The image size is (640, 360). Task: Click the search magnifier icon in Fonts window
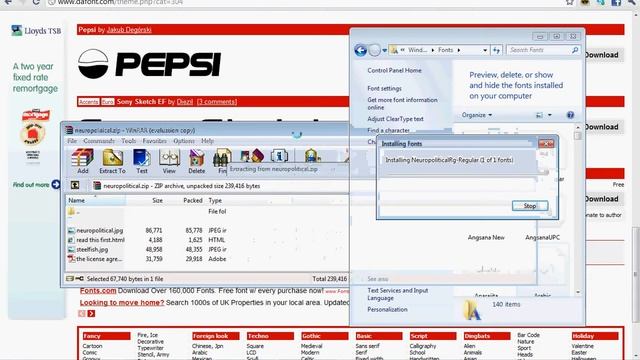575,50
